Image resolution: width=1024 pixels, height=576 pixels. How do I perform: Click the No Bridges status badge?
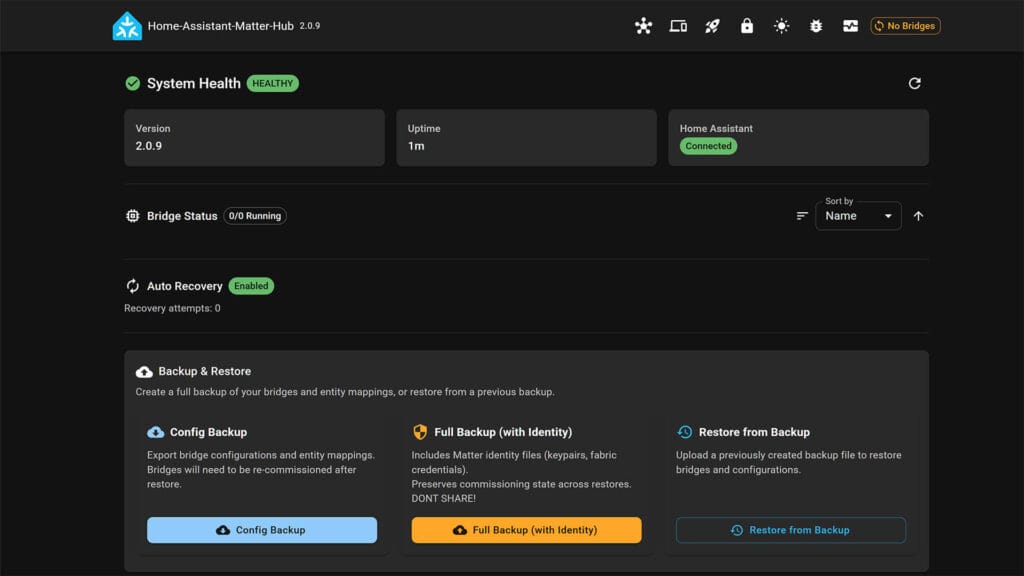905,26
